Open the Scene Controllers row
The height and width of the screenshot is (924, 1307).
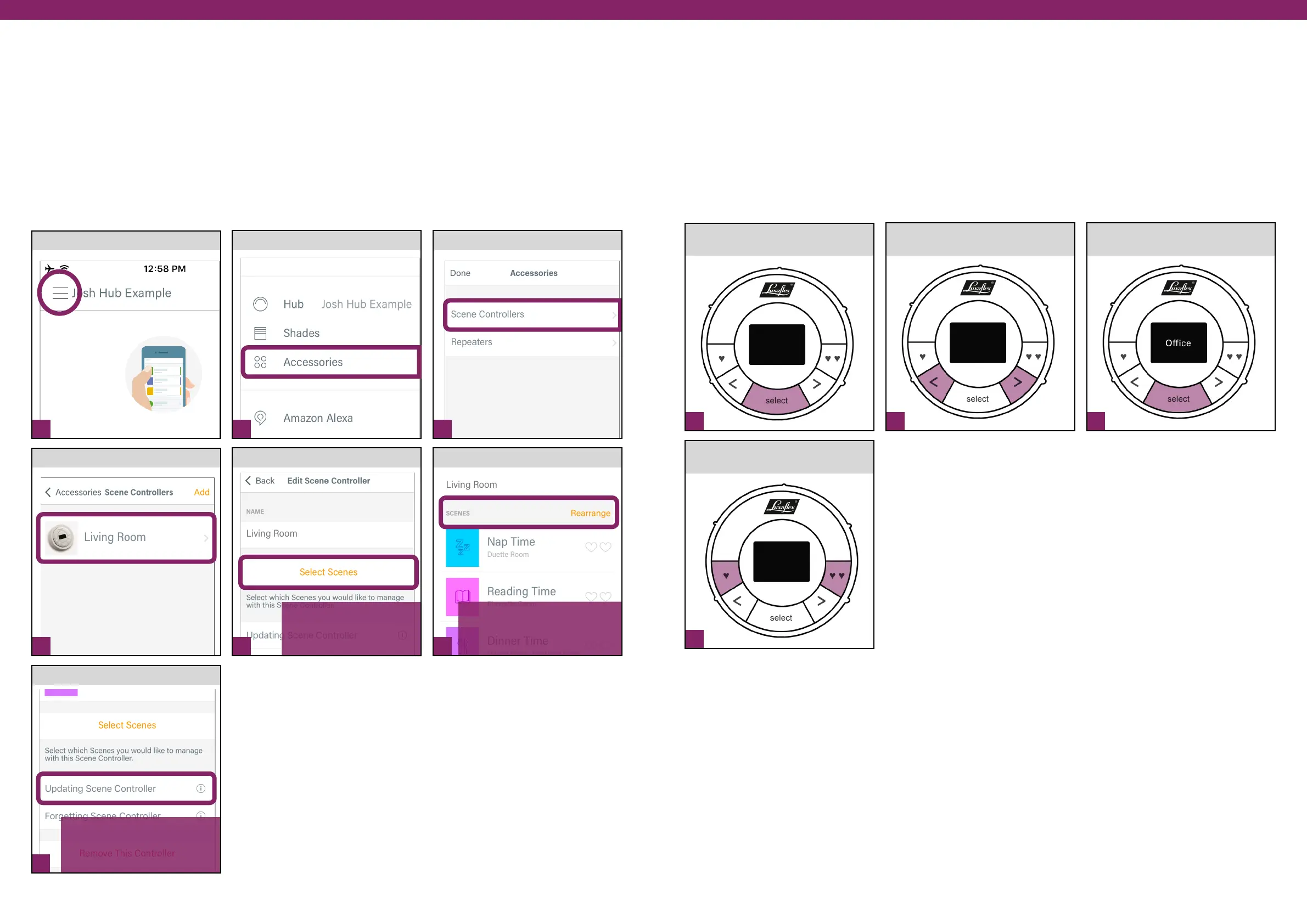tap(532, 314)
